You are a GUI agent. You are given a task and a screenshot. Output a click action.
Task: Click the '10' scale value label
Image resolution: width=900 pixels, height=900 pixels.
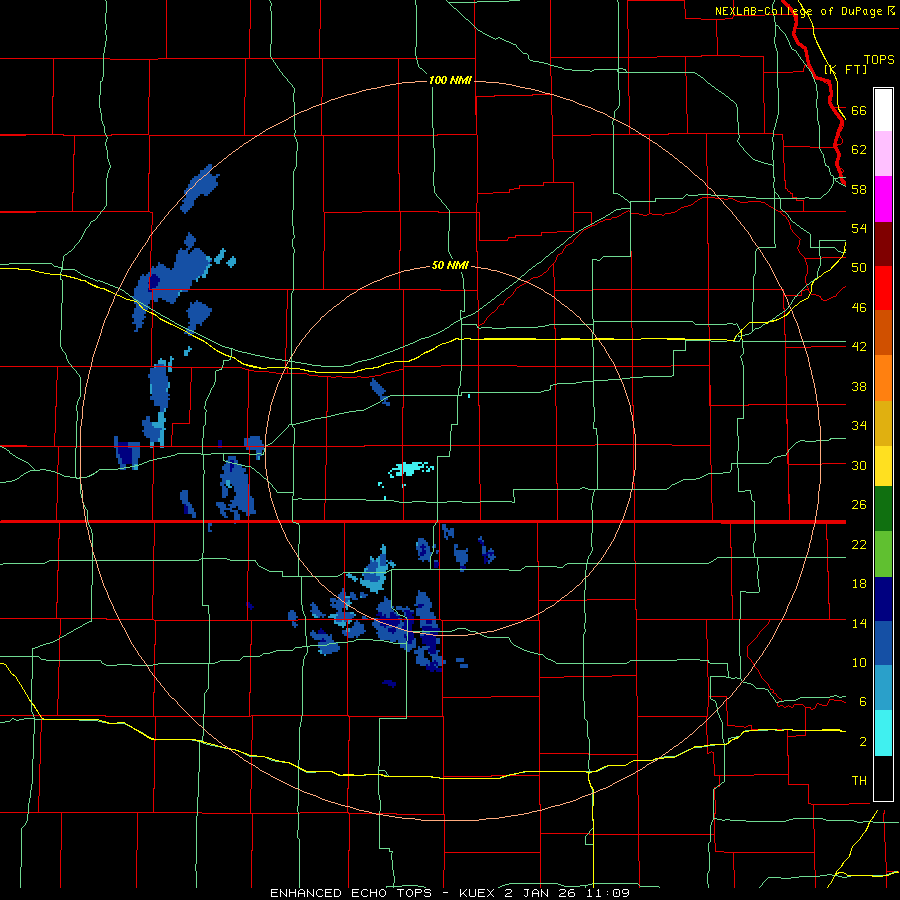pyautogui.click(x=859, y=662)
